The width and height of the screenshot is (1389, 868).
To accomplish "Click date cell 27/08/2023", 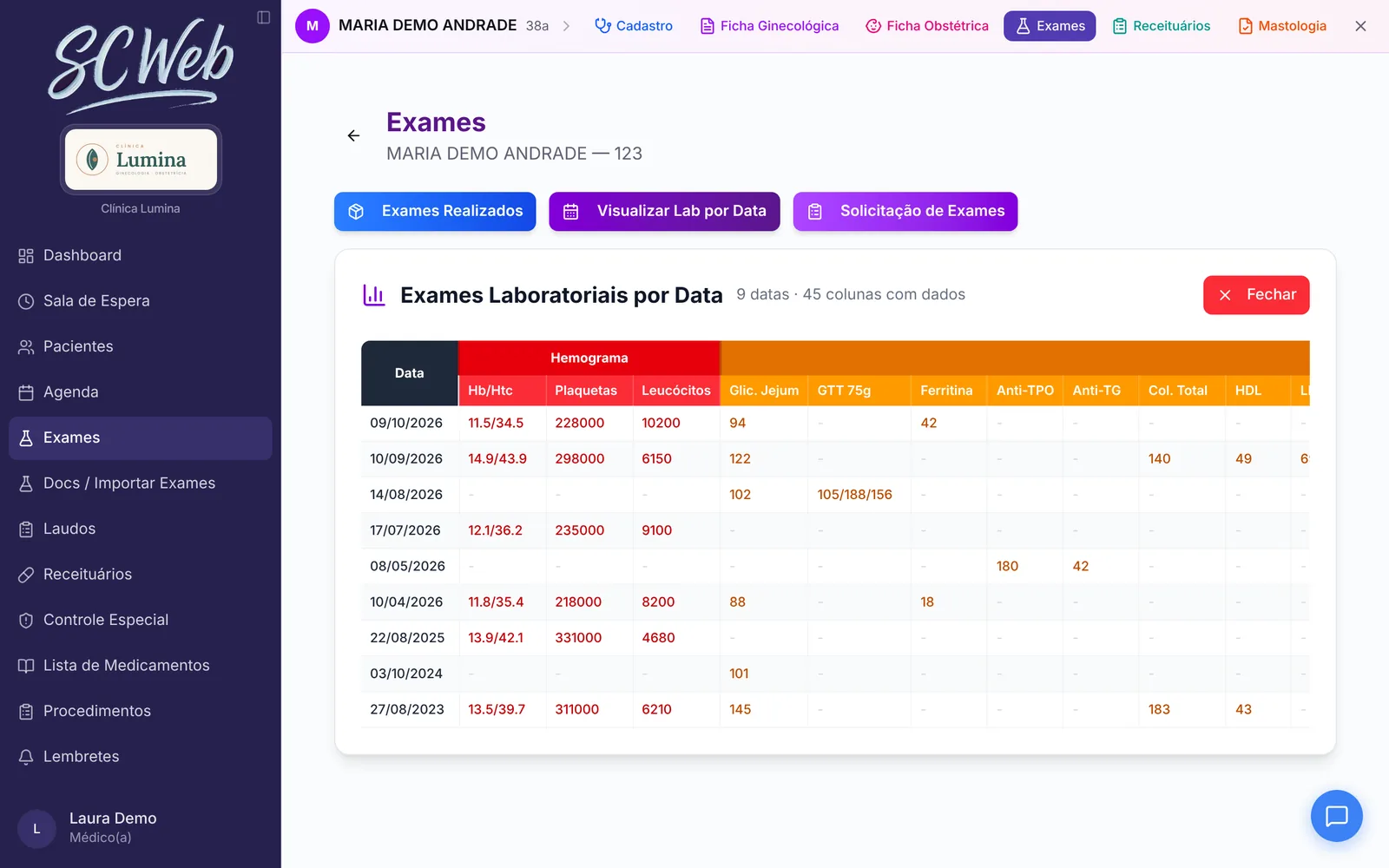I will (x=407, y=709).
